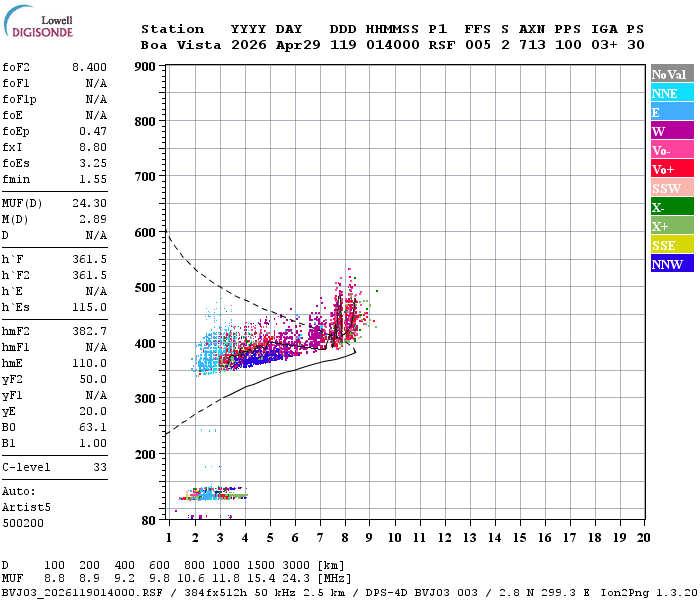The height and width of the screenshot is (600, 700).
Task: Click the E blue legend swatch
Action: [672, 112]
